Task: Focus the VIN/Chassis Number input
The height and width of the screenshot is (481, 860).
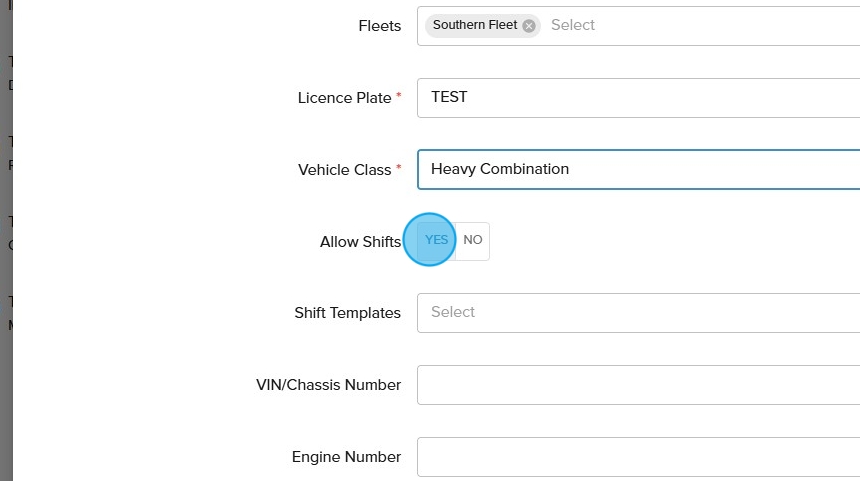Action: pos(638,385)
